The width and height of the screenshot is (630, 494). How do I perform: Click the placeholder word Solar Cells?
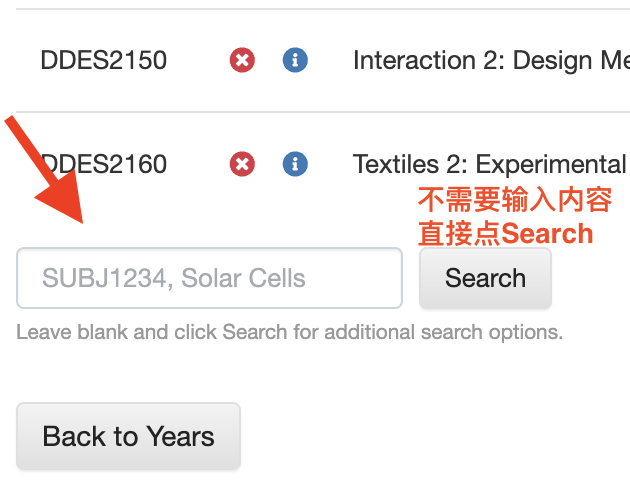coord(243,278)
